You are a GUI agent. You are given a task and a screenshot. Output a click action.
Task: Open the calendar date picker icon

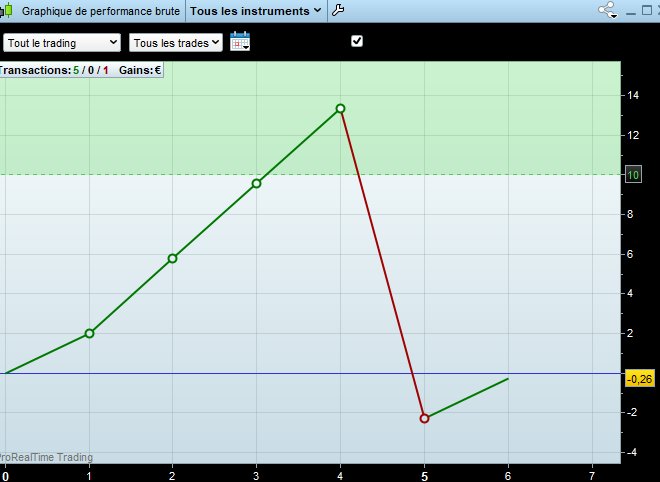(240, 41)
